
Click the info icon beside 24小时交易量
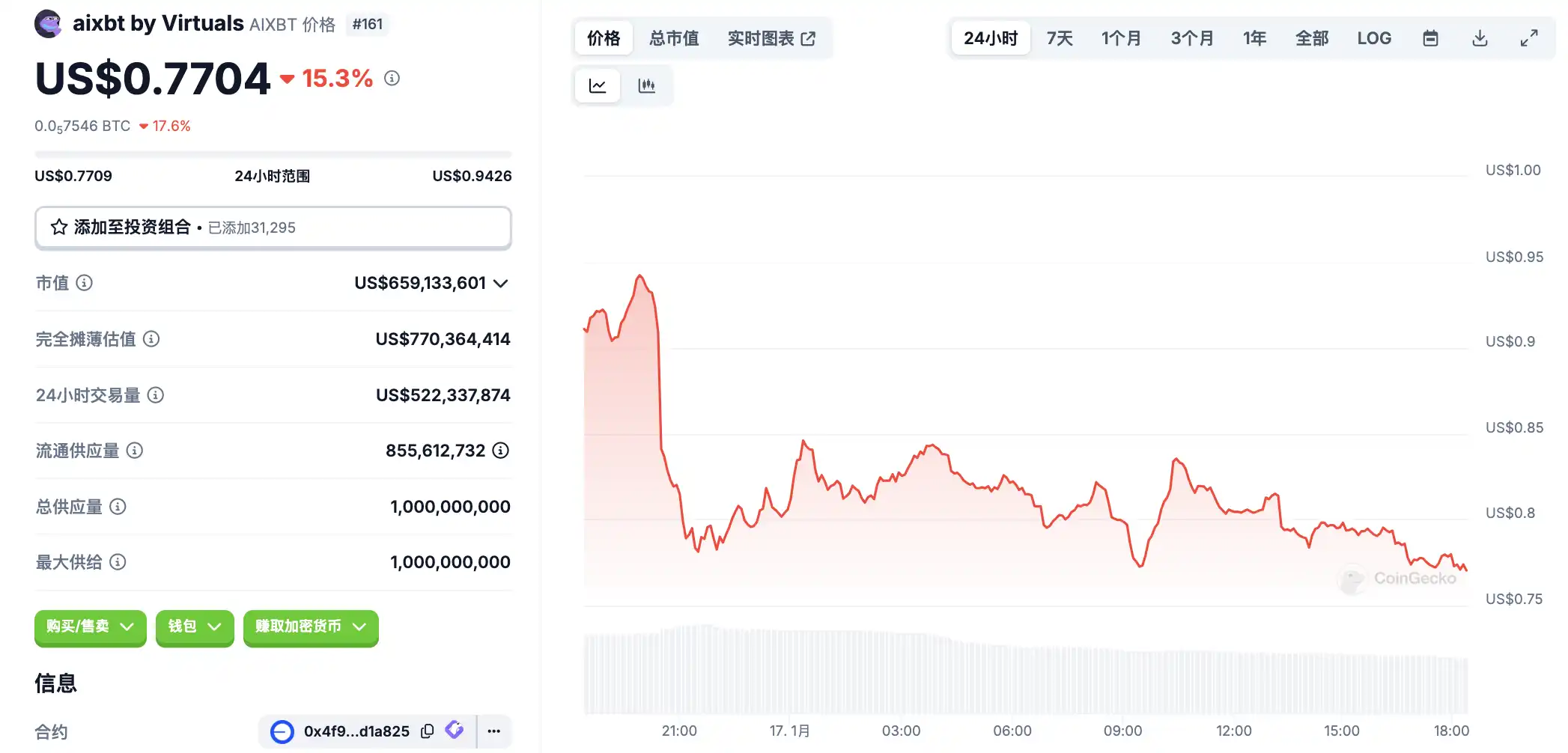156,395
